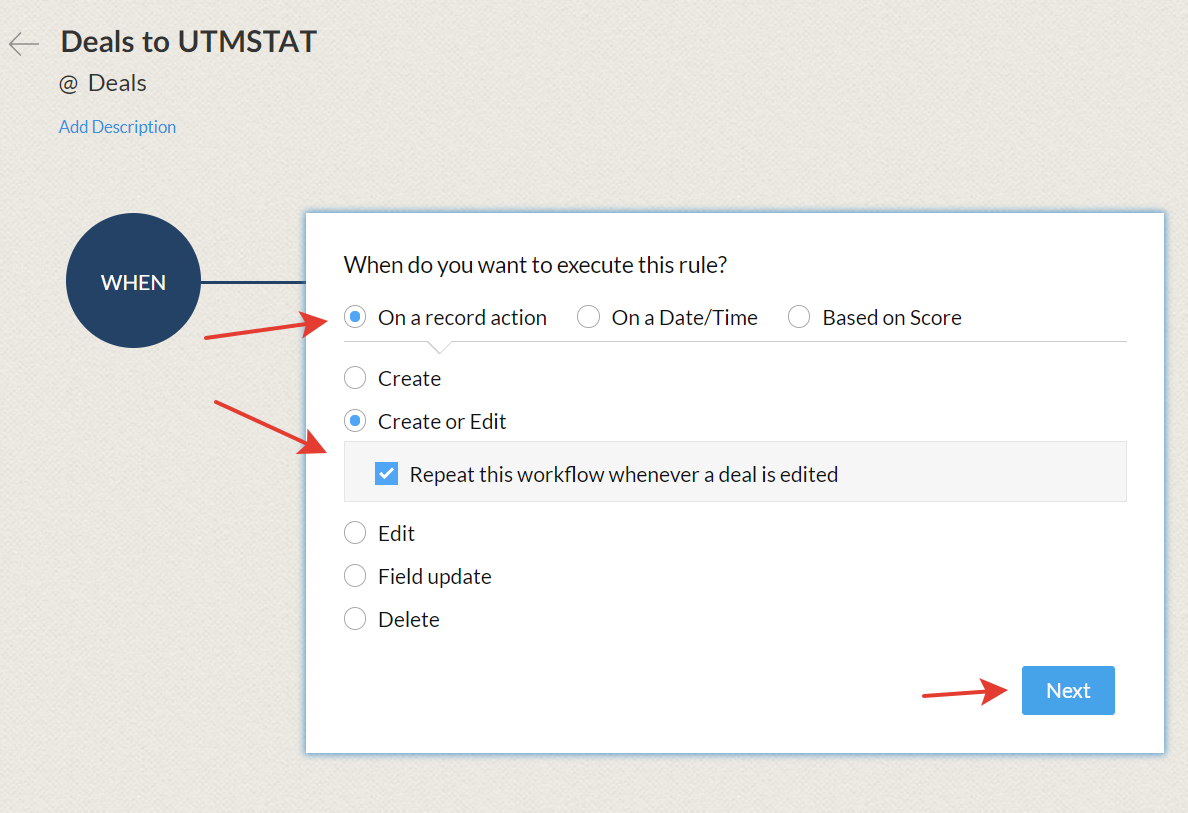The height and width of the screenshot is (813, 1188).
Task: Open the Add Description link
Action: [117, 127]
